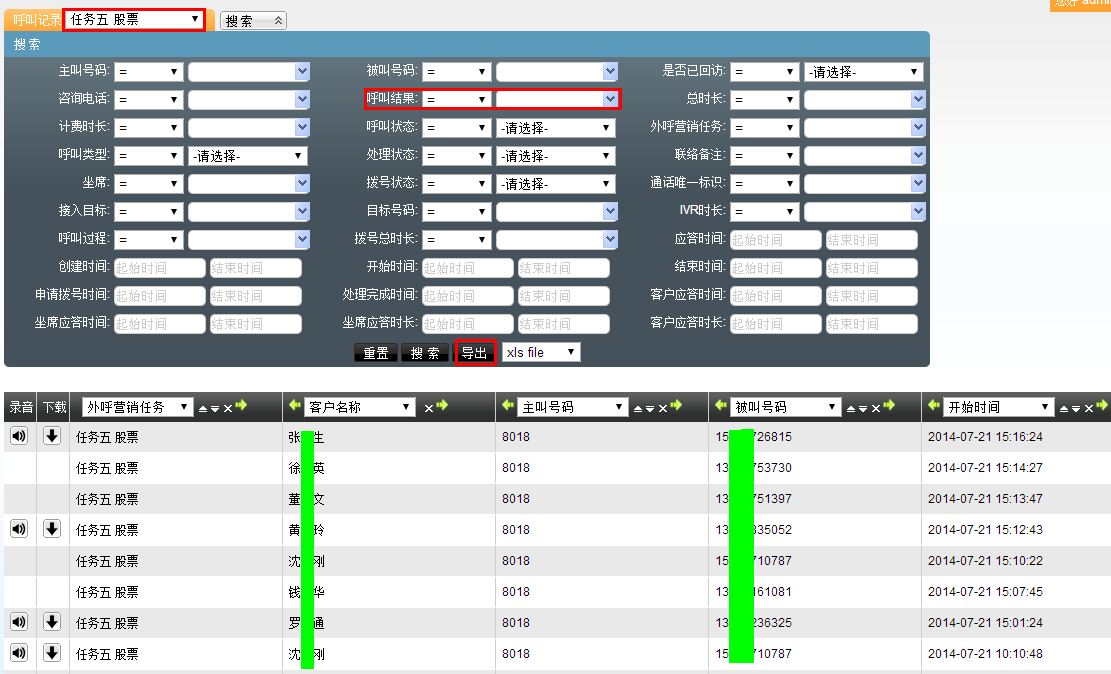Open the 呼叫类型 请选择 dropdown
1111x674 pixels.
(x=247, y=156)
